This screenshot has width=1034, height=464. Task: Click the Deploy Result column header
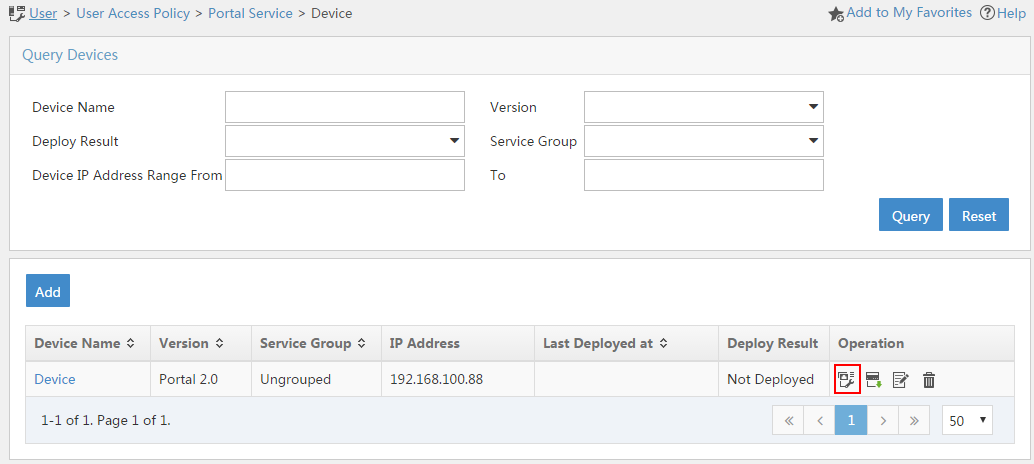pos(773,343)
